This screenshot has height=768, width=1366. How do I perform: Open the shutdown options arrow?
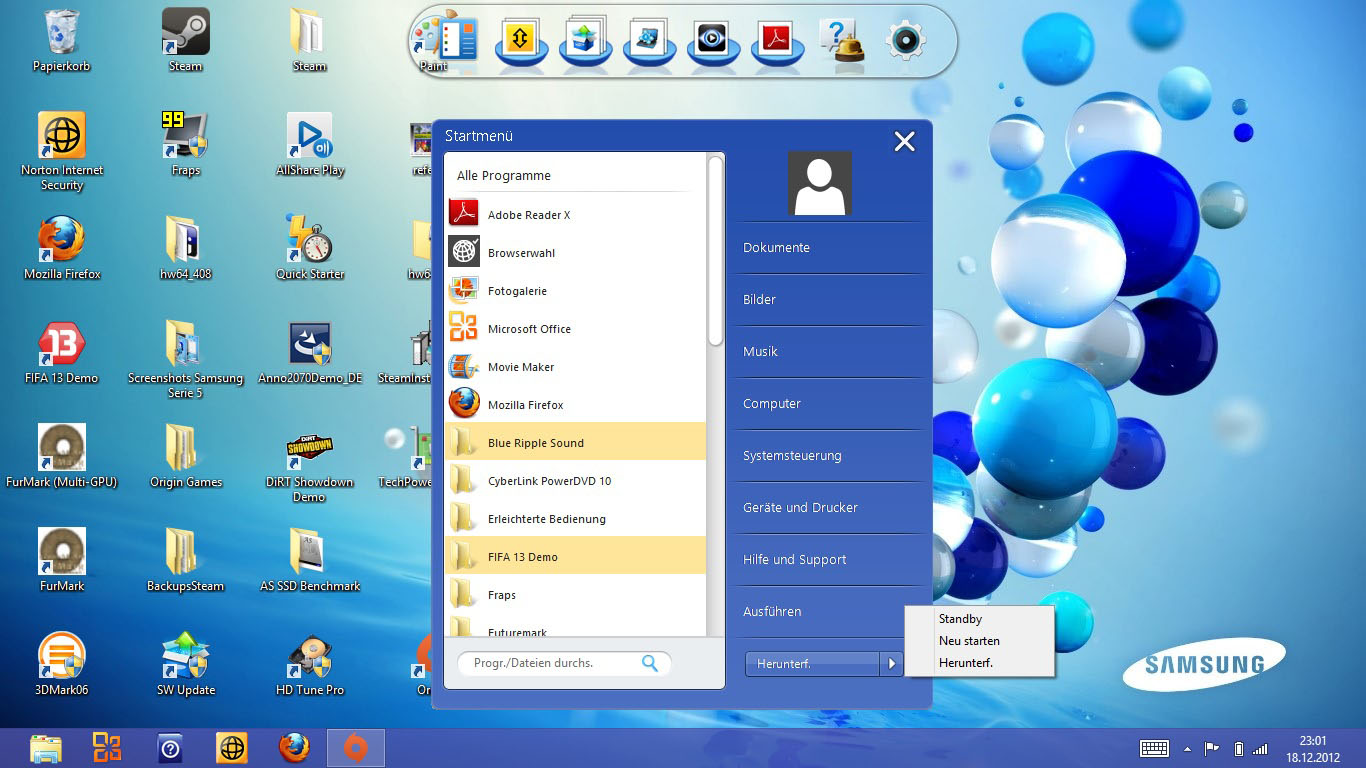pyautogui.click(x=892, y=663)
